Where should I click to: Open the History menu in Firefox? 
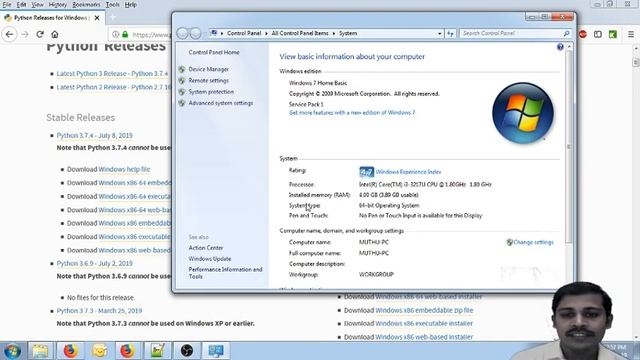[58, 4]
